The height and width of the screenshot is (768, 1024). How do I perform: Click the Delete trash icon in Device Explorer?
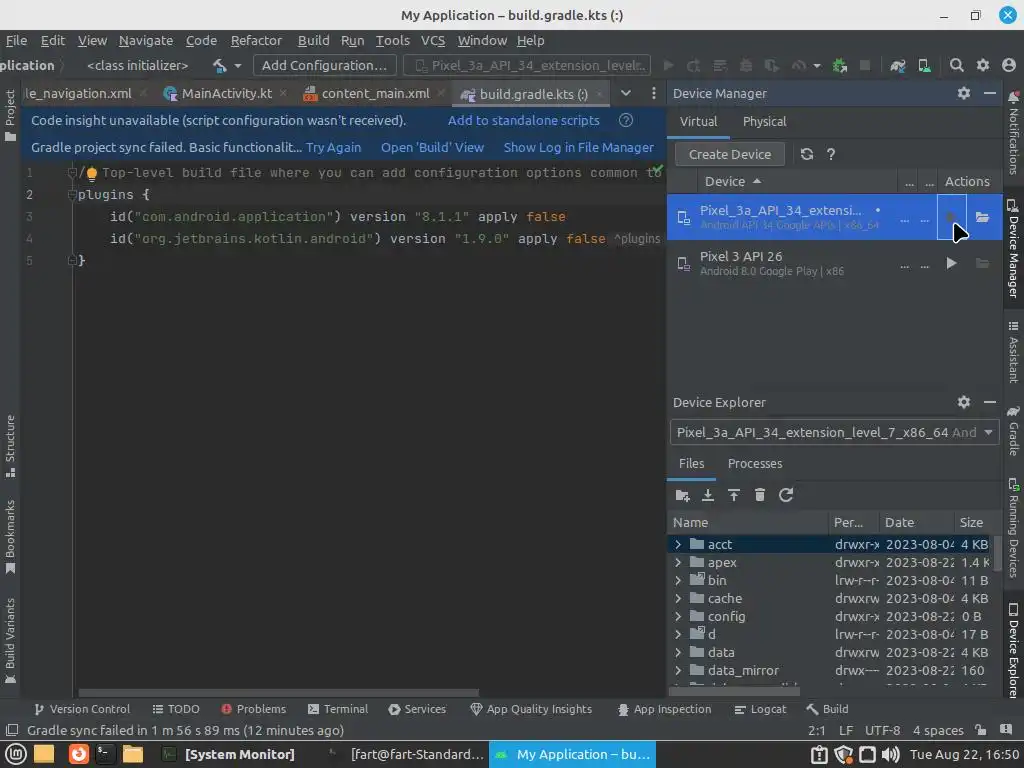coord(760,495)
